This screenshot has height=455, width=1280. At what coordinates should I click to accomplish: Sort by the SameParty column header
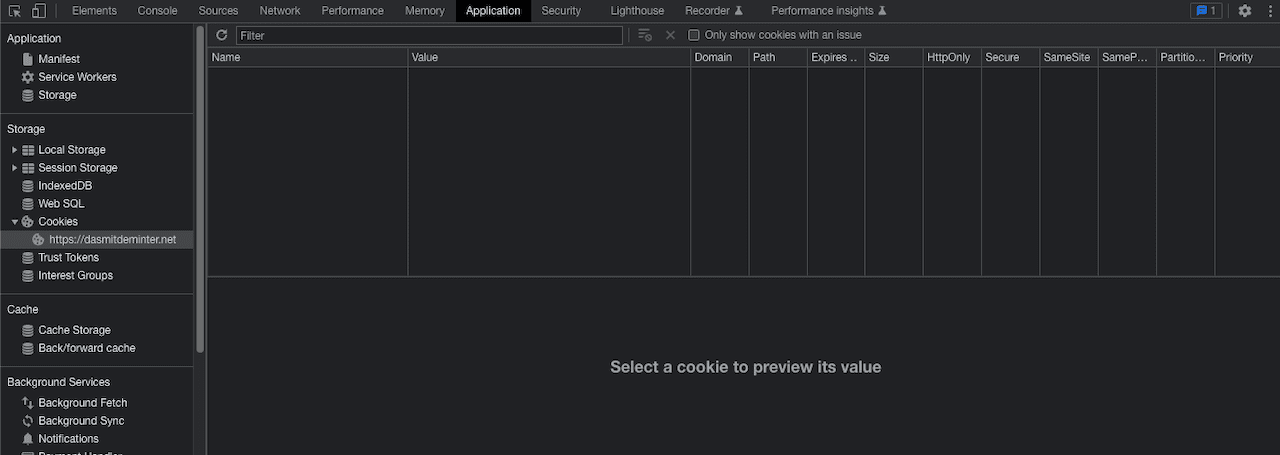[x=1127, y=57]
